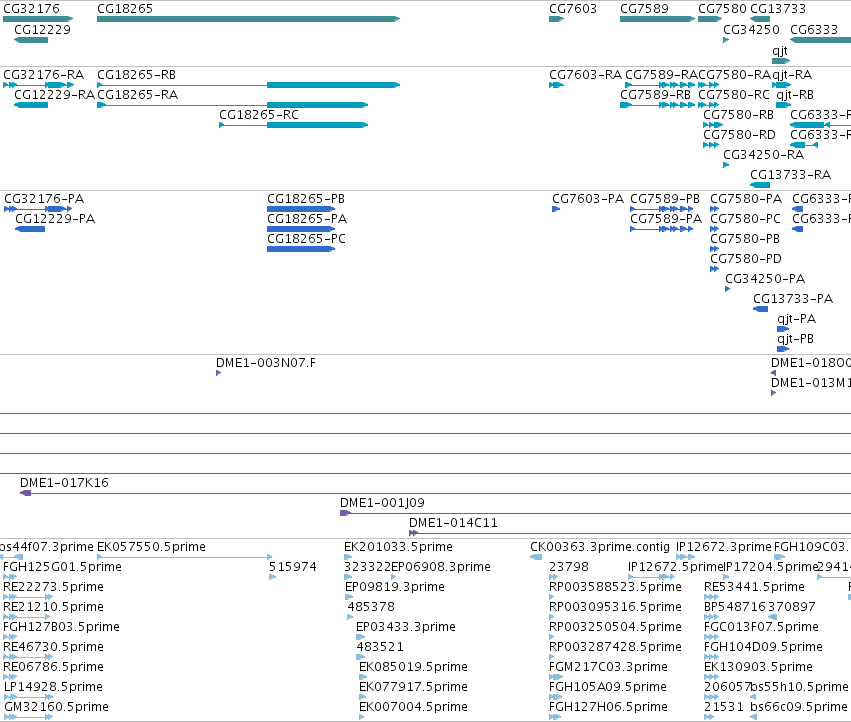Select protein CG7589-PA
This screenshot has height=722, width=851.
click(x=662, y=229)
